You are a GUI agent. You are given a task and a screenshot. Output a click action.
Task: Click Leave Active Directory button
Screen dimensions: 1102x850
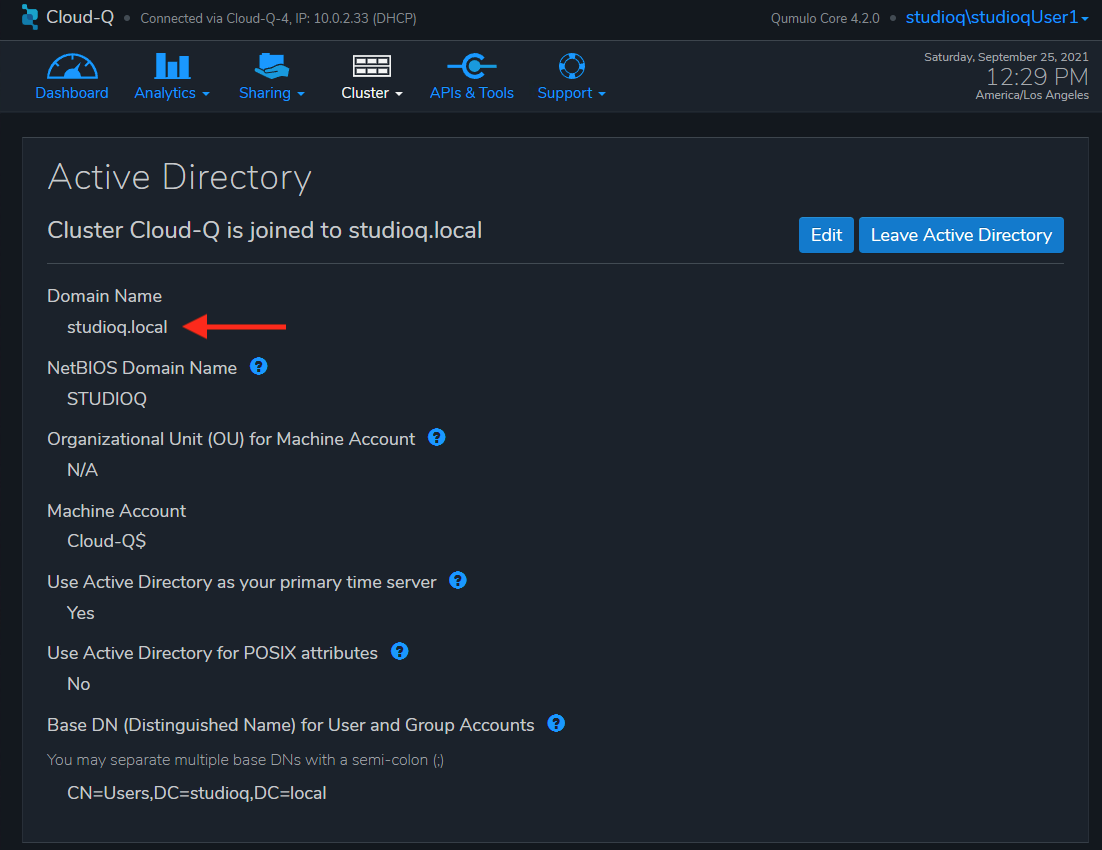(961, 235)
